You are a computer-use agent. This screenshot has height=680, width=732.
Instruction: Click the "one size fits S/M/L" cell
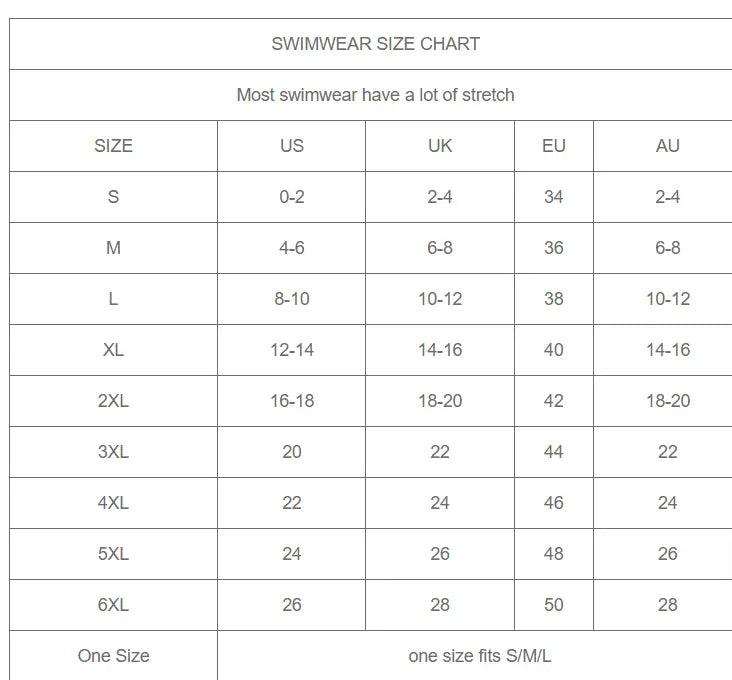click(480, 656)
